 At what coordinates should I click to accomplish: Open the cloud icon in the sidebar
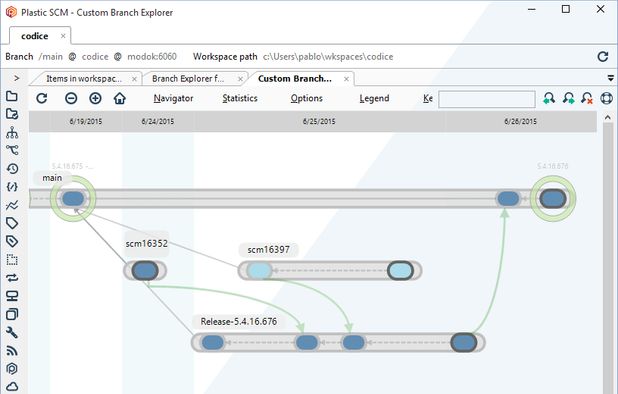pos(12,387)
